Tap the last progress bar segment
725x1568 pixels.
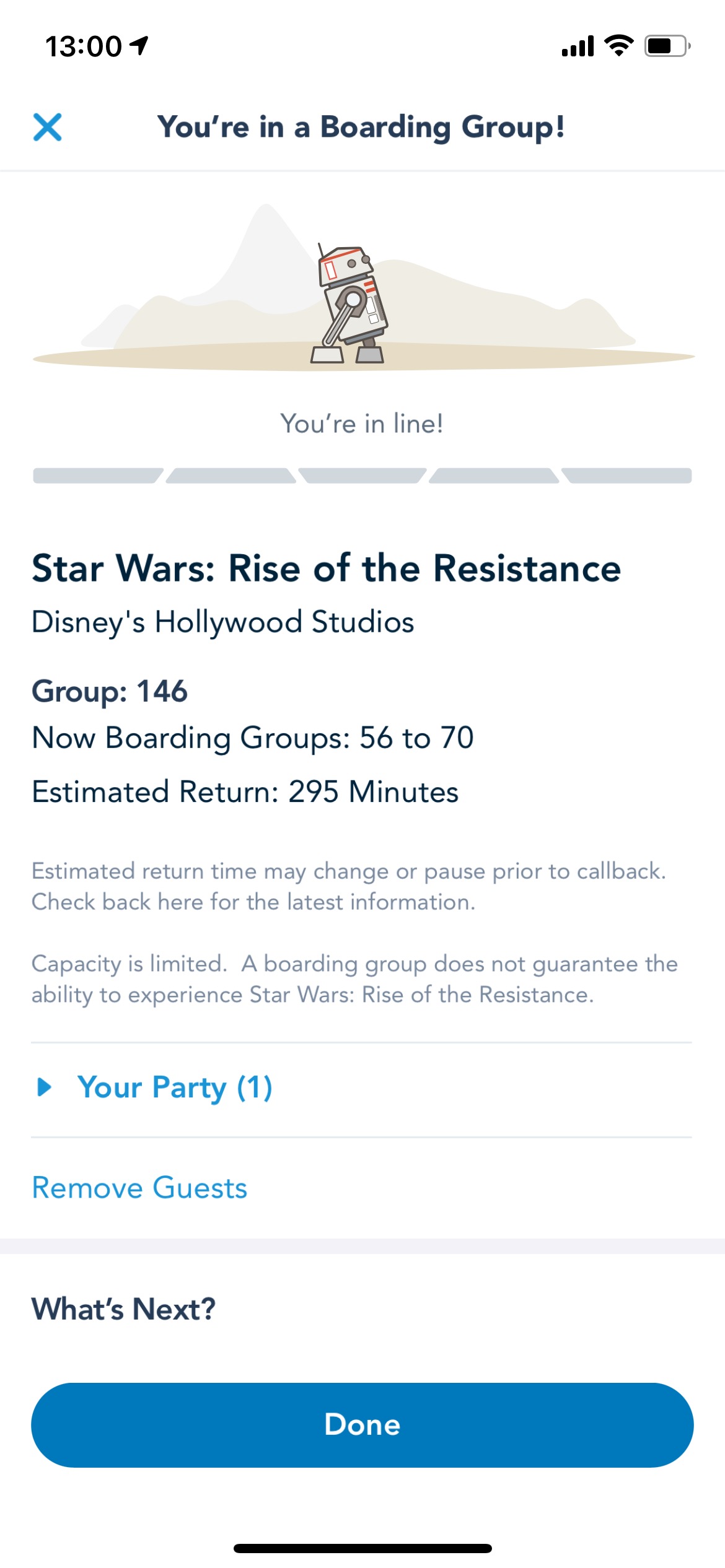pos(627,476)
